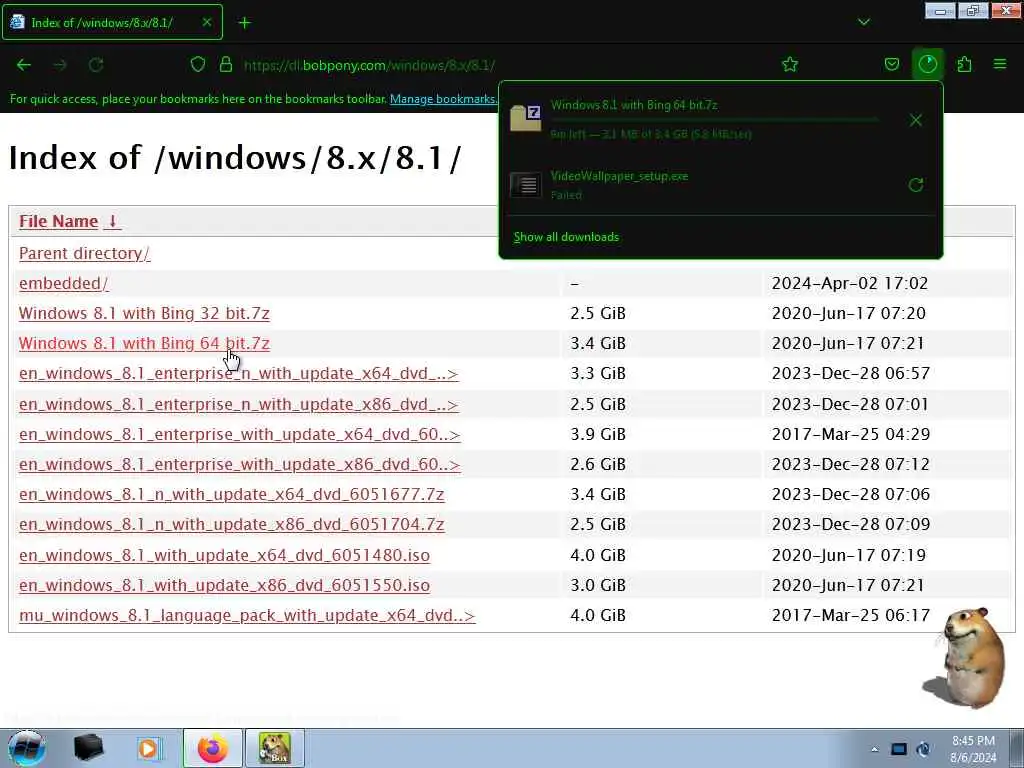Click the date 2023-Dec-28 06:57

(850, 374)
